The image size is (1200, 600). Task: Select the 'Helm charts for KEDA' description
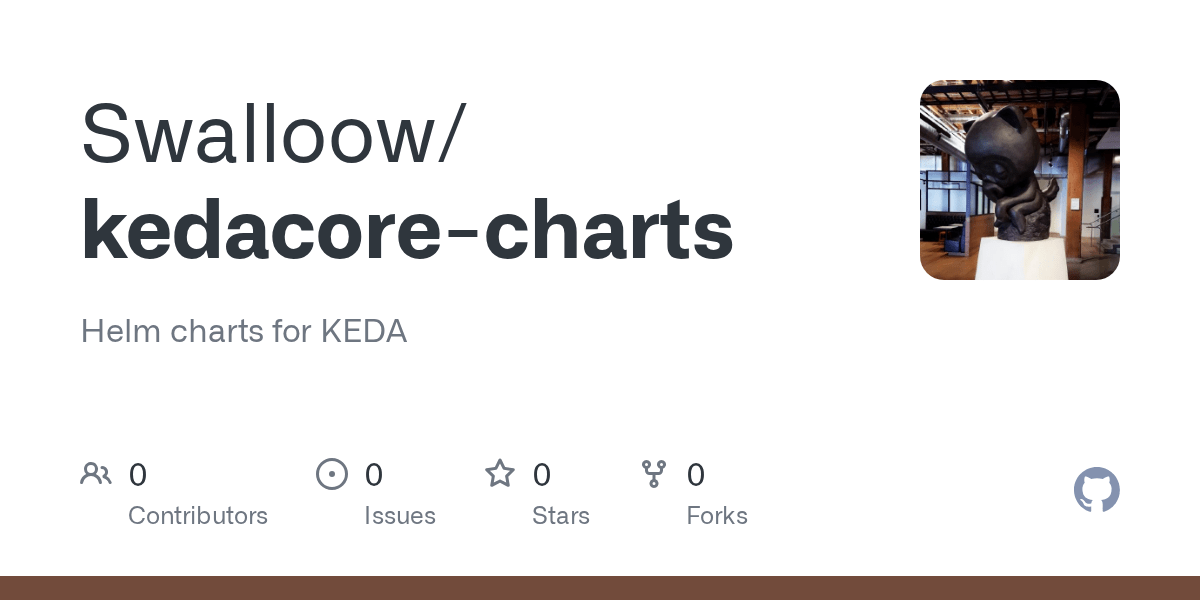tap(244, 332)
